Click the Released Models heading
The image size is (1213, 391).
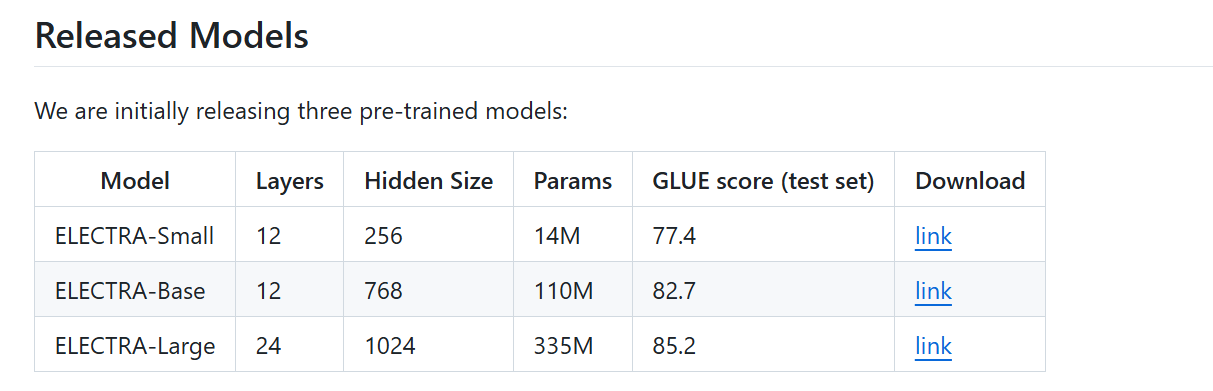[171, 36]
